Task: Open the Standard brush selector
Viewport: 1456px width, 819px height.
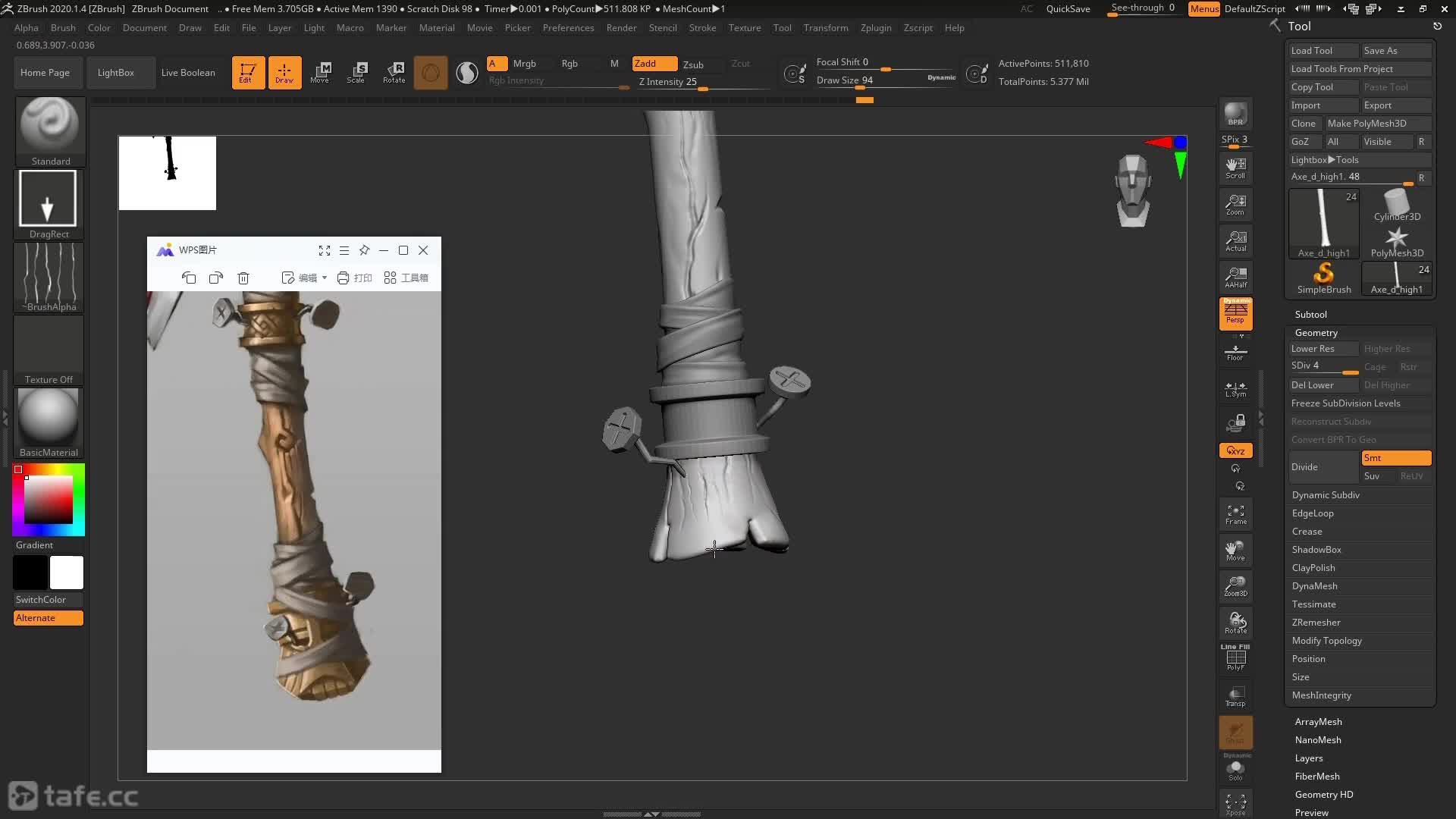Action: click(x=50, y=131)
